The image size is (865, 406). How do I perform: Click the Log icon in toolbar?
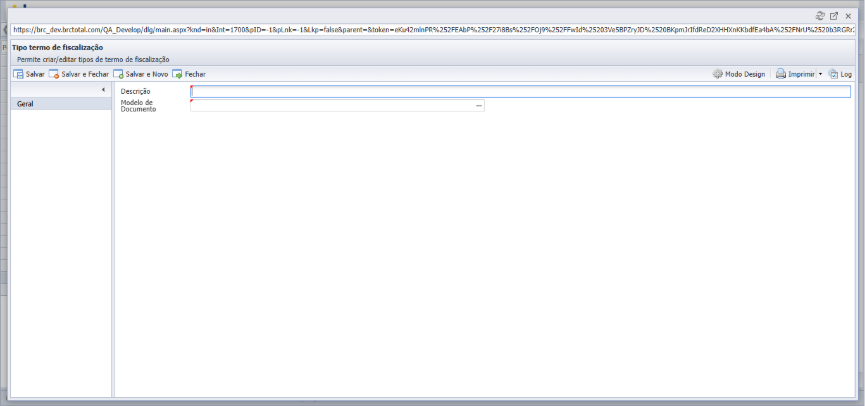[x=833, y=74]
